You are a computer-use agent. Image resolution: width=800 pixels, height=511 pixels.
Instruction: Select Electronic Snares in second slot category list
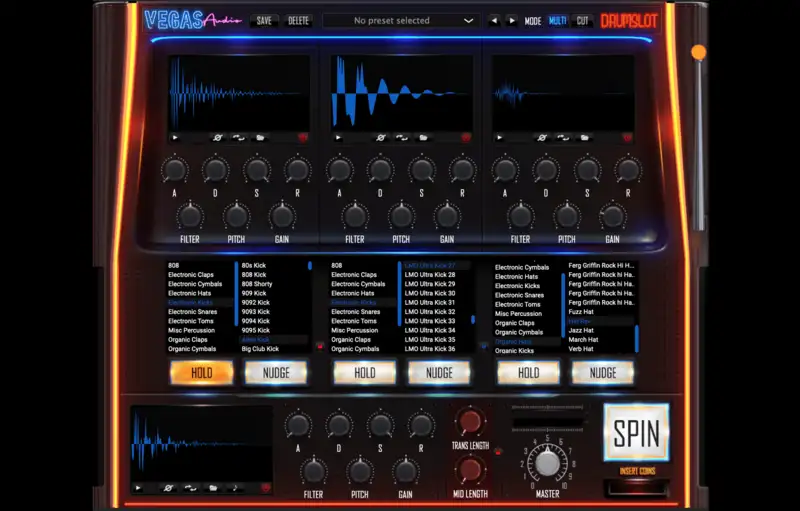click(x=356, y=312)
